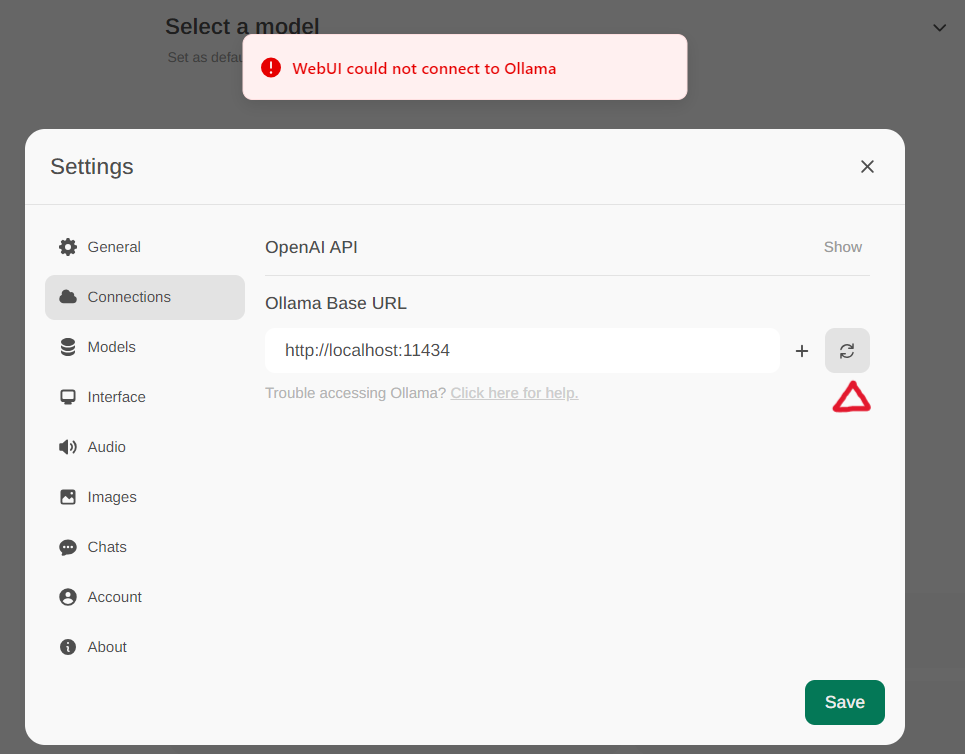This screenshot has width=965, height=754.
Task: Click the Chats speech bubble icon
Action: point(67,546)
